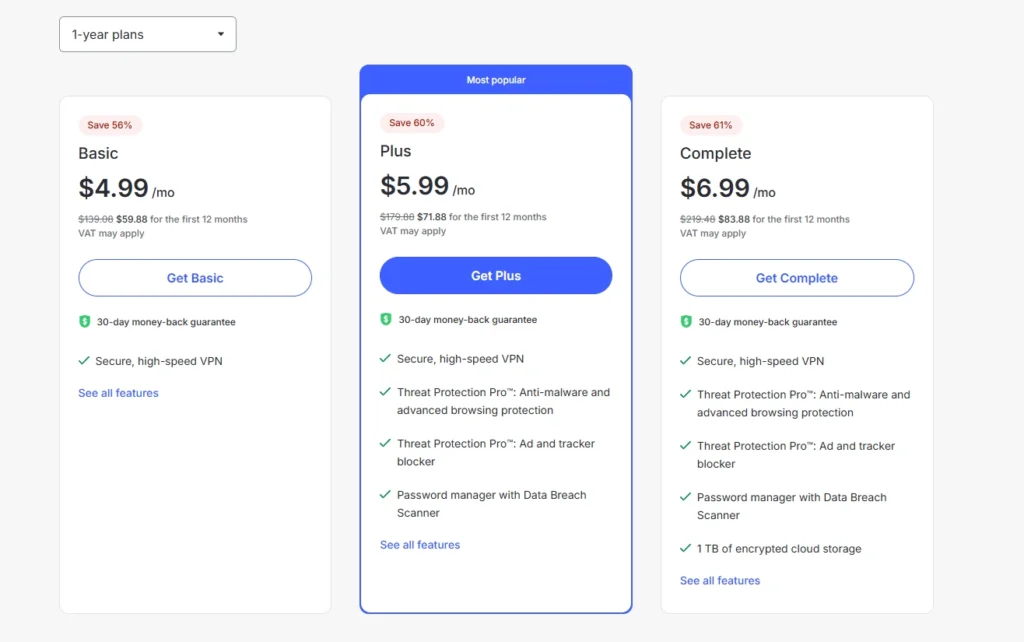Click the Get Complete button

[797, 278]
